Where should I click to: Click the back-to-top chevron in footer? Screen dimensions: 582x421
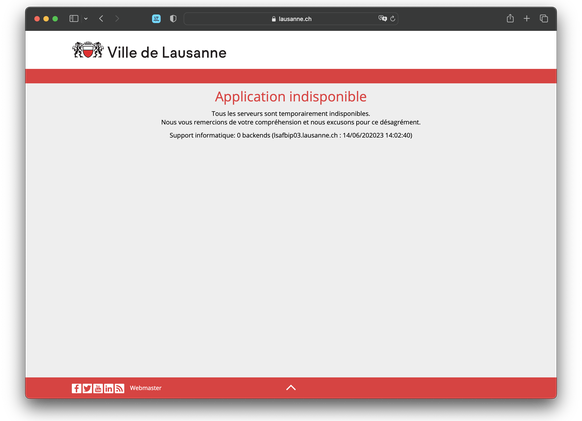(291, 388)
